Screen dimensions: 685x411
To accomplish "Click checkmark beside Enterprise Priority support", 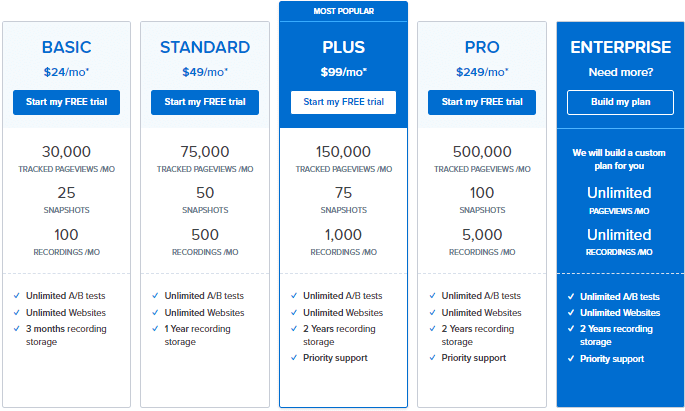I will point(571,359).
